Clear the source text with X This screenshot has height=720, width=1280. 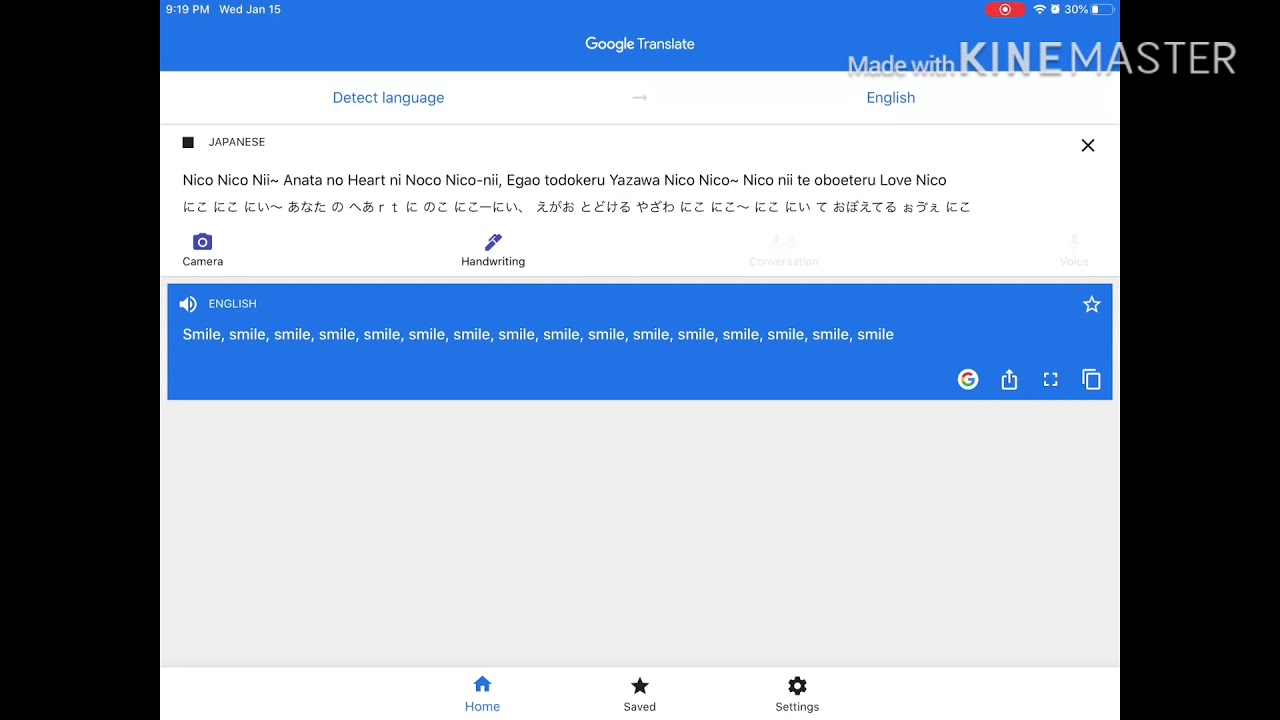click(x=1088, y=145)
